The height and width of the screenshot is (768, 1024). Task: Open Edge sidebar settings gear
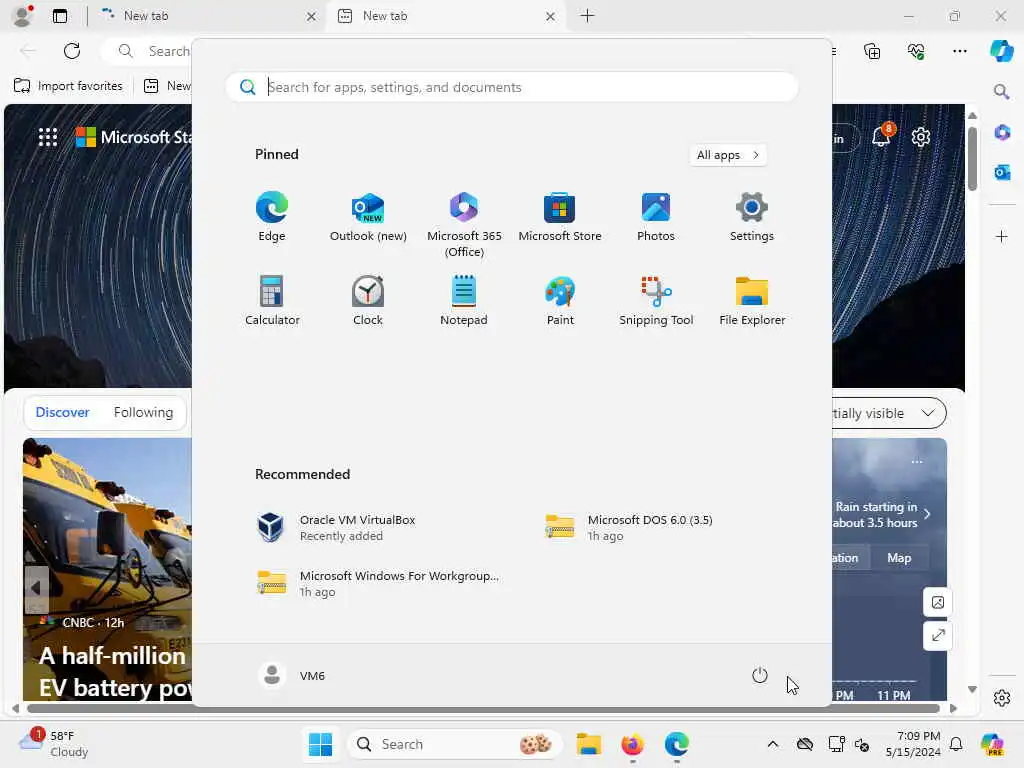point(1002,697)
